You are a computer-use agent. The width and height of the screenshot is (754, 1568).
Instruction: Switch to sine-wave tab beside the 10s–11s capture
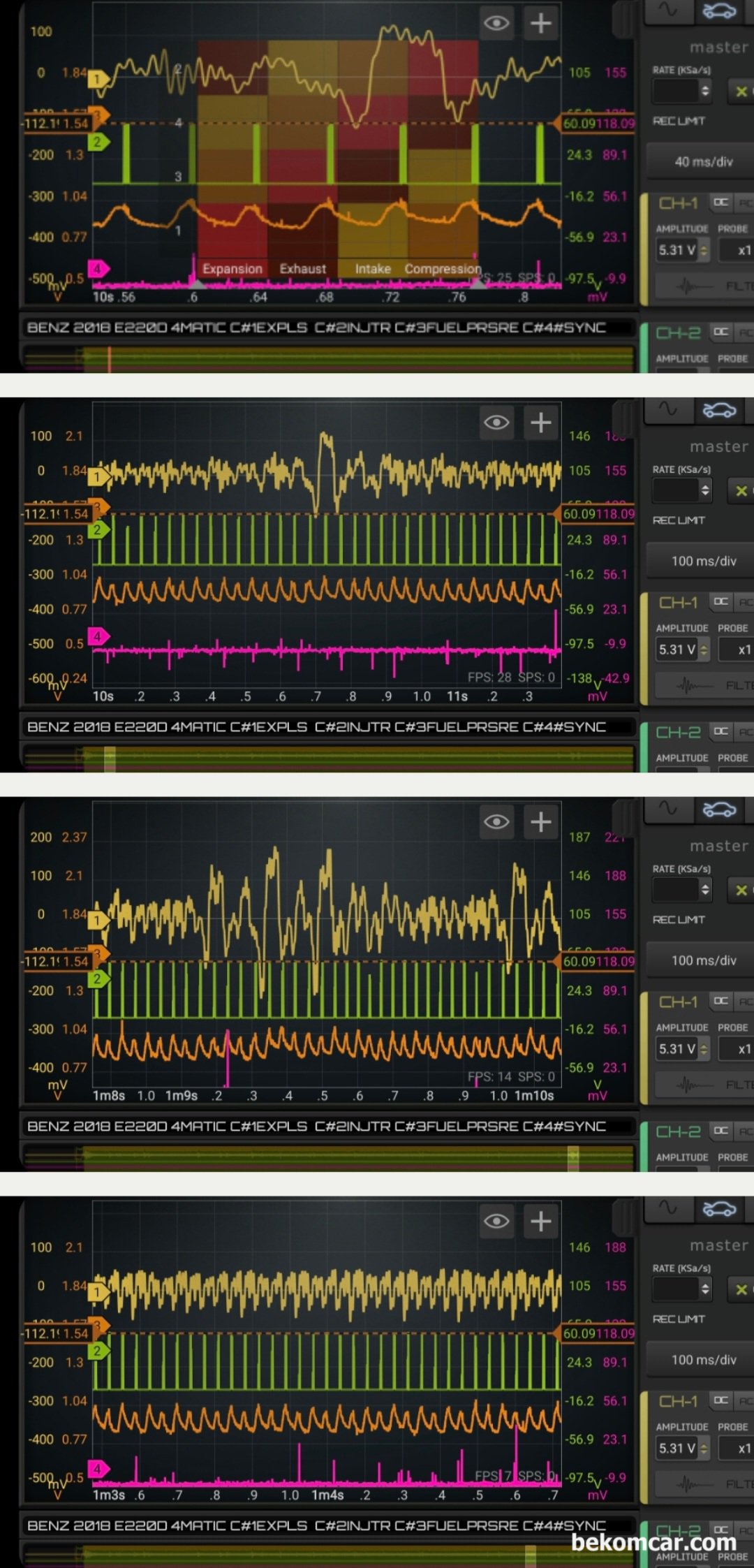tap(668, 410)
